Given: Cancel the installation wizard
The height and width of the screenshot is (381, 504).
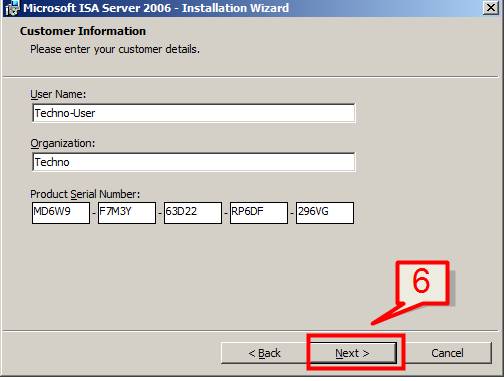Looking at the screenshot, I should tap(447, 353).
